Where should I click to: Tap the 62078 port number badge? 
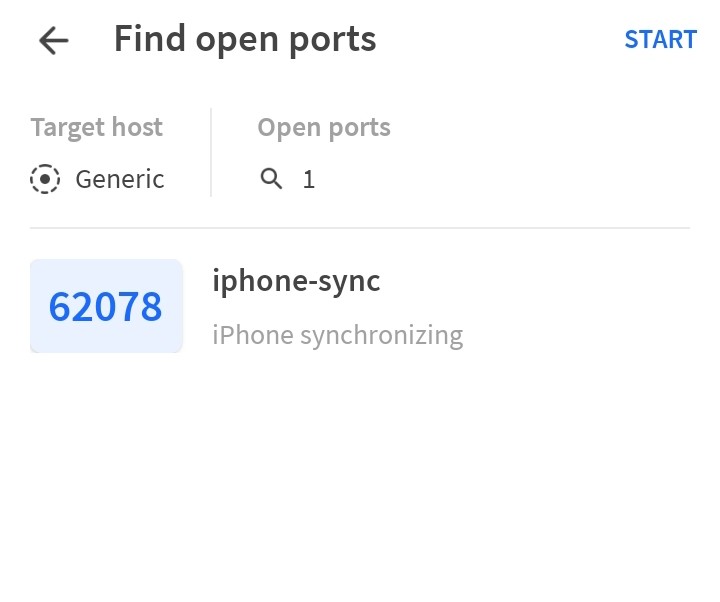(x=106, y=306)
